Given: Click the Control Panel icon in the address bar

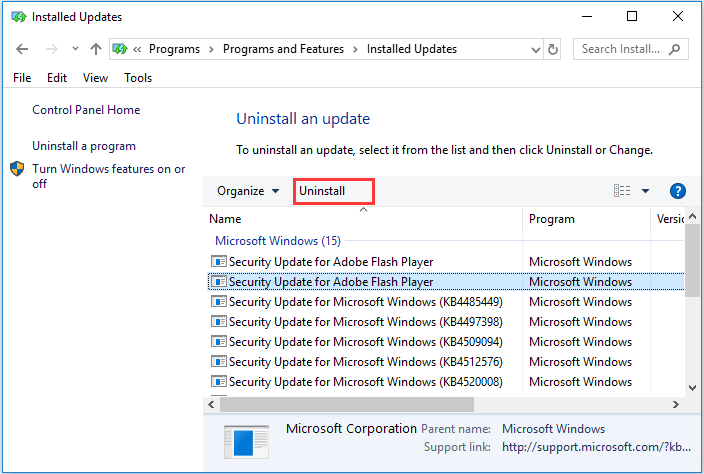Looking at the screenshot, I should [x=120, y=48].
